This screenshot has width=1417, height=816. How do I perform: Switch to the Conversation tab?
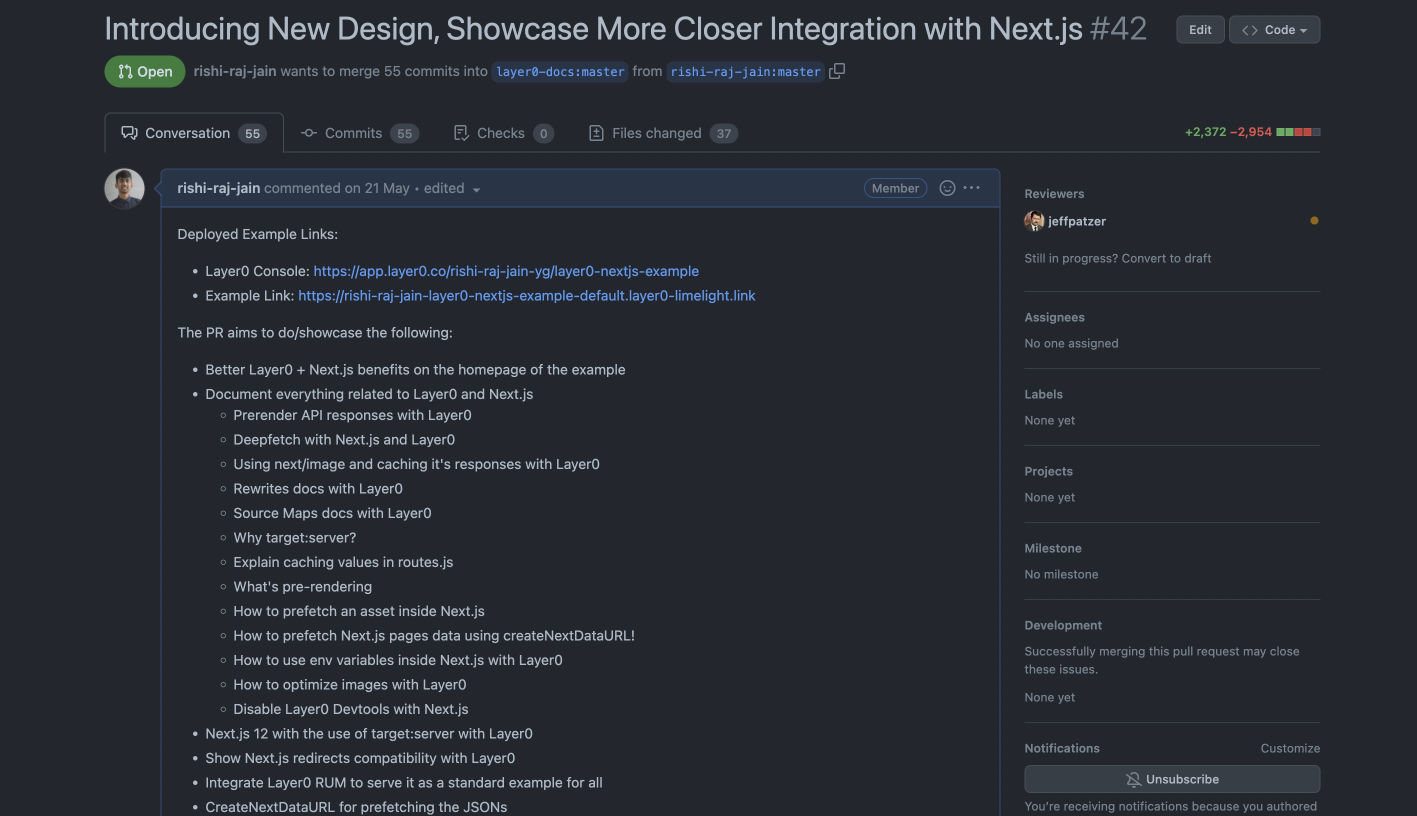(x=194, y=133)
